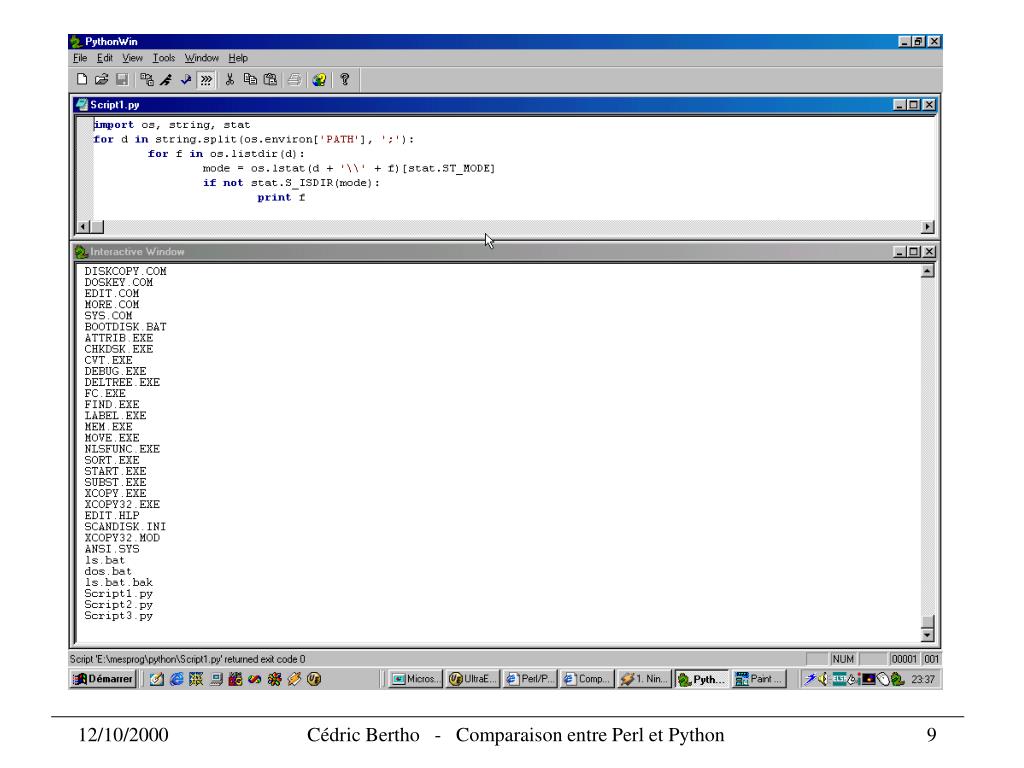This screenshot has height=768, width=1024.
Task: Click the 00001 line number in the status bar
Action: tap(904, 660)
